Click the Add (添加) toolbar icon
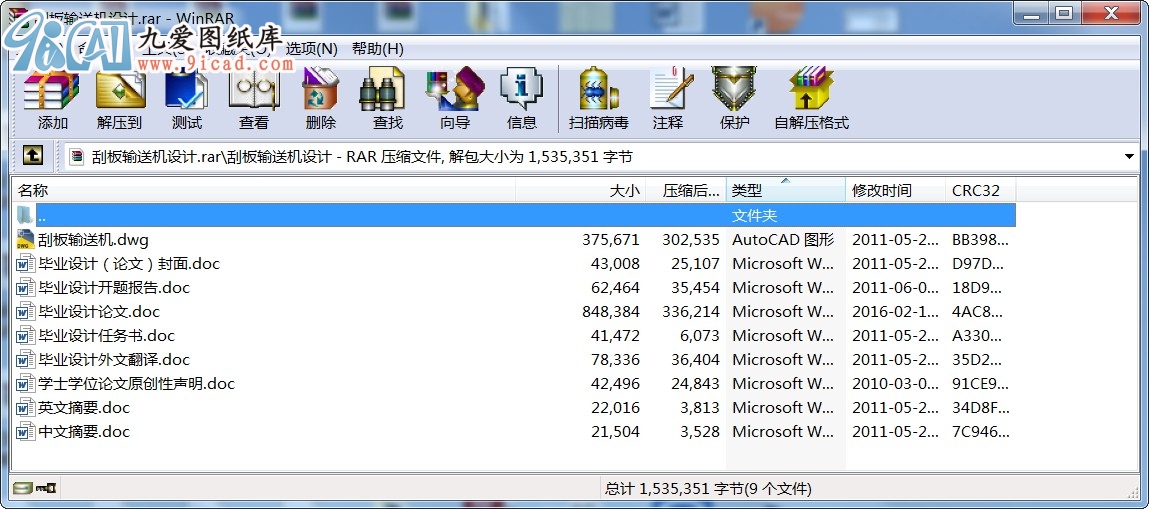The image size is (1149, 509). click(52, 98)
